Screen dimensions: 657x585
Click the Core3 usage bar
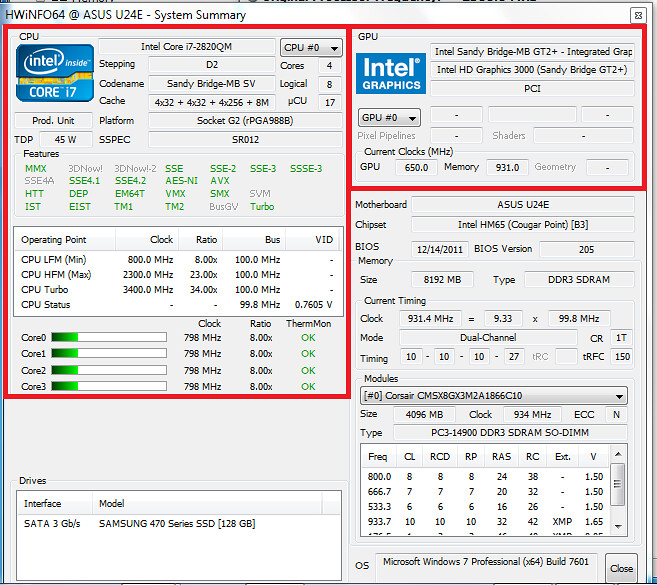(x=109, y=386)
